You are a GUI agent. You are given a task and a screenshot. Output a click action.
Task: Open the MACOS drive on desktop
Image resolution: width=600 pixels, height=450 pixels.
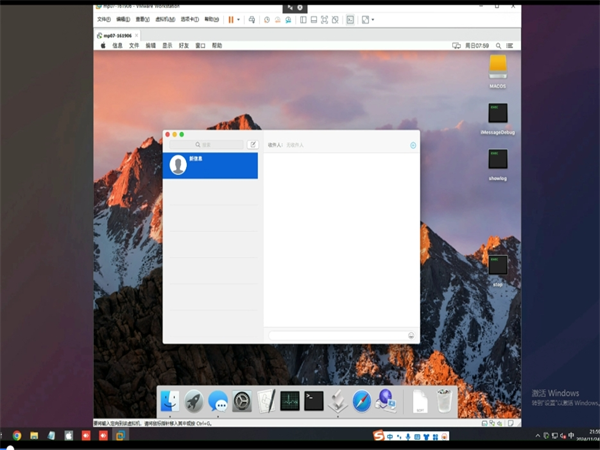pos(497,68)
